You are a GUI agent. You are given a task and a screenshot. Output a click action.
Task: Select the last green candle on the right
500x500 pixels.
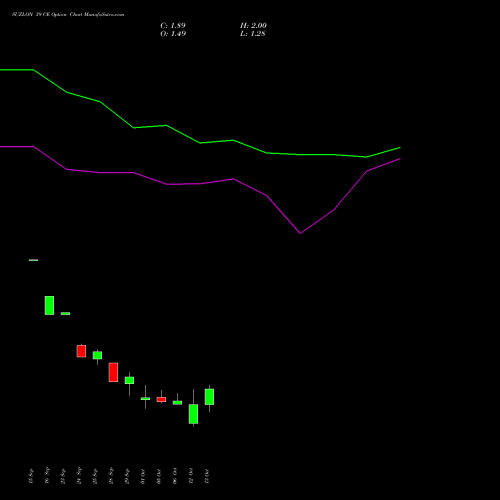(209, 397)
